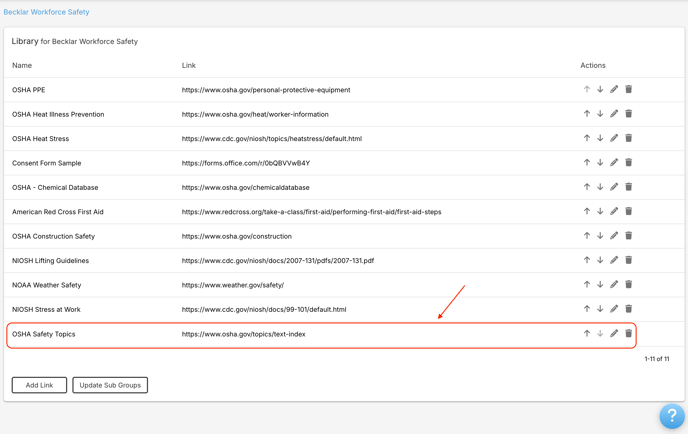Move NIOSH Lifting Guidelines down

[x=600, y=260]
